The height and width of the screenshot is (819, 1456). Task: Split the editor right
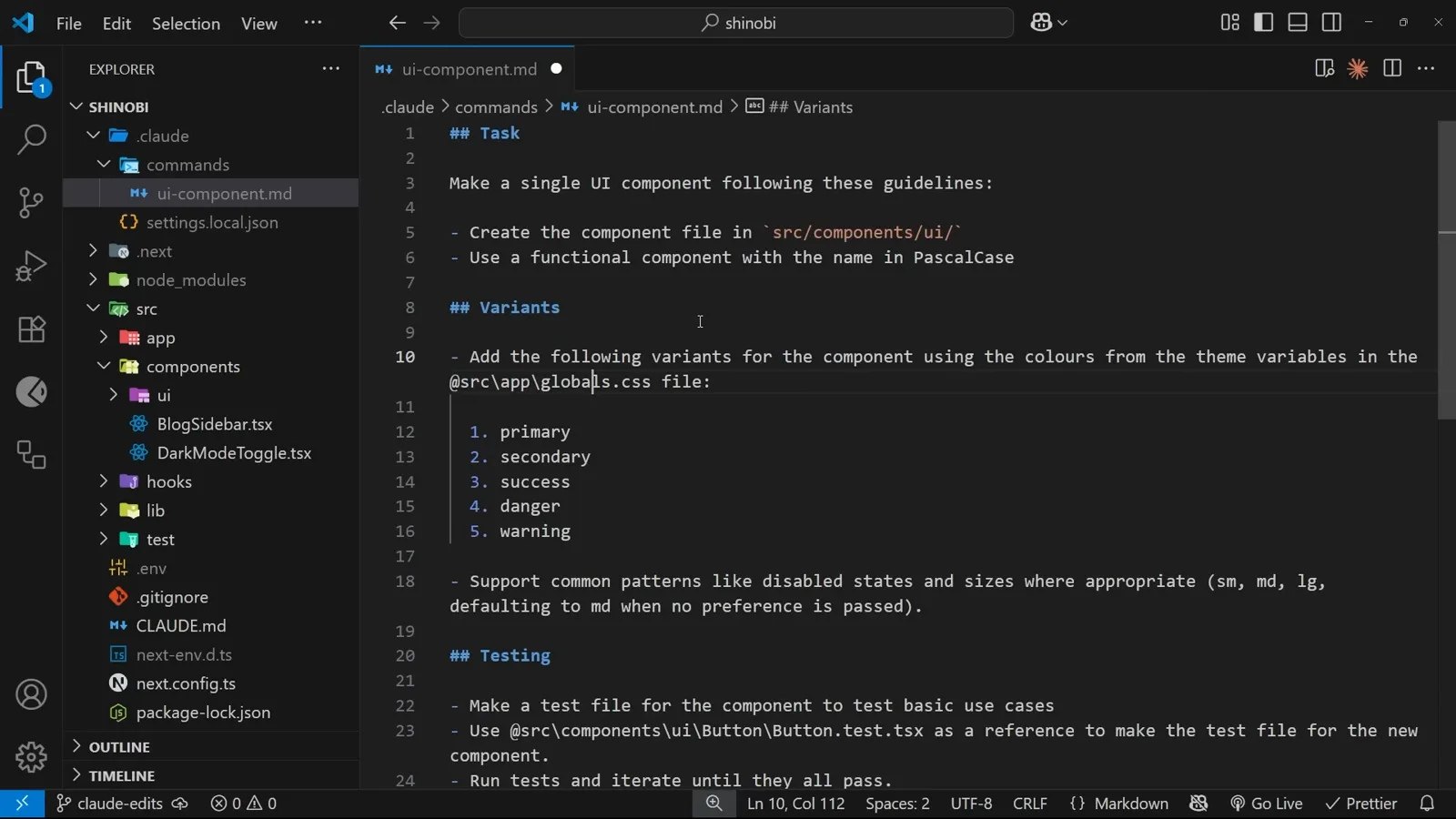click(x=1391, y=69)
